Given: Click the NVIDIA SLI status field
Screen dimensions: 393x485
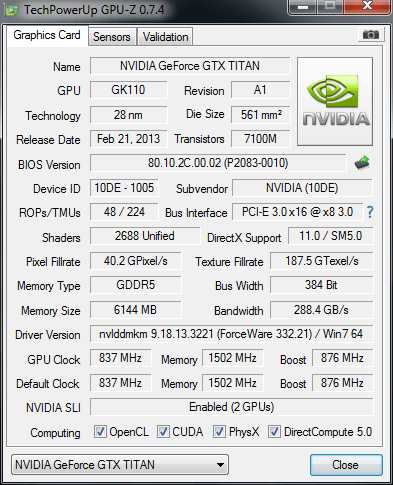Looking at the screenshot, I should tap(231, 407).
